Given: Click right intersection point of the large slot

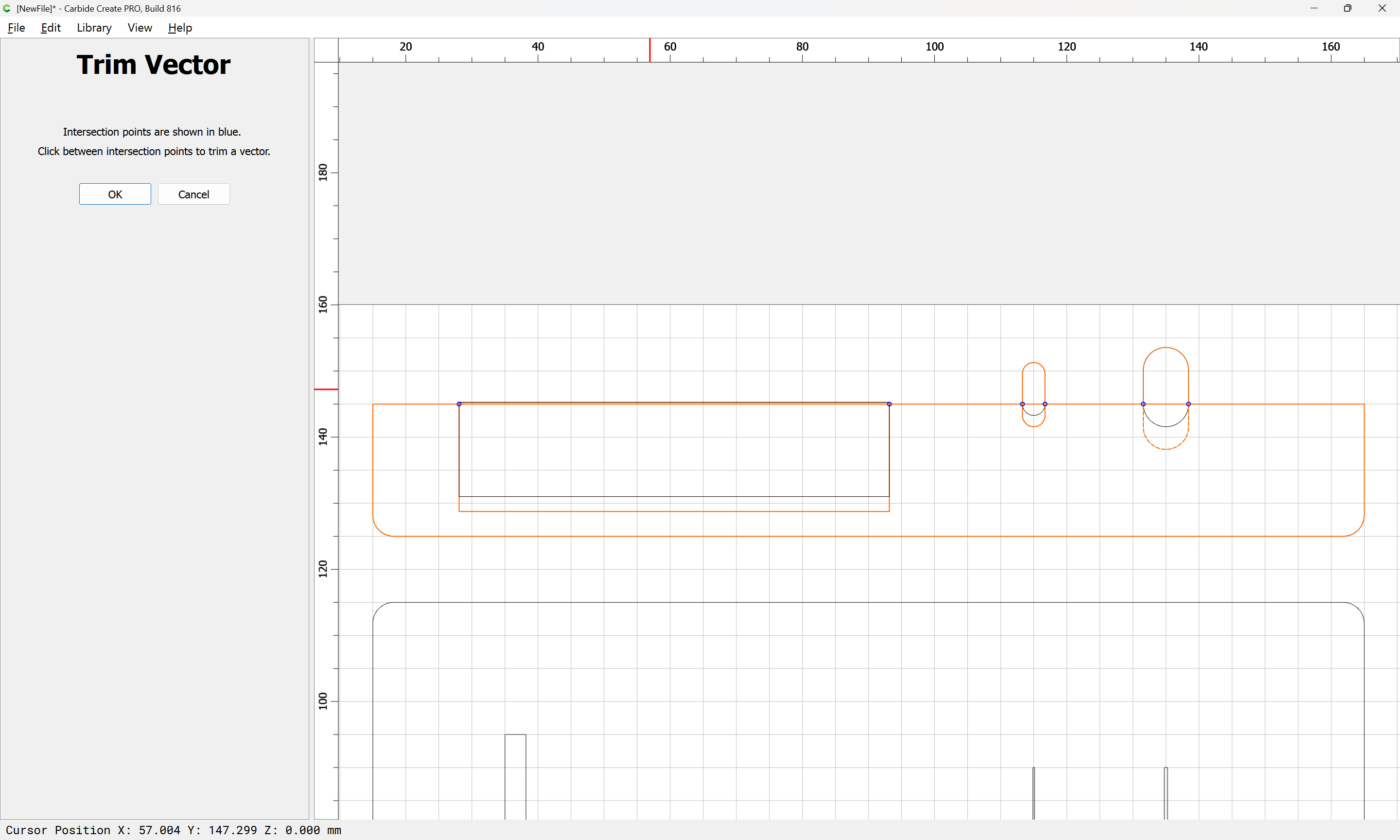Looking at the screenshot, I should 1189,404.
